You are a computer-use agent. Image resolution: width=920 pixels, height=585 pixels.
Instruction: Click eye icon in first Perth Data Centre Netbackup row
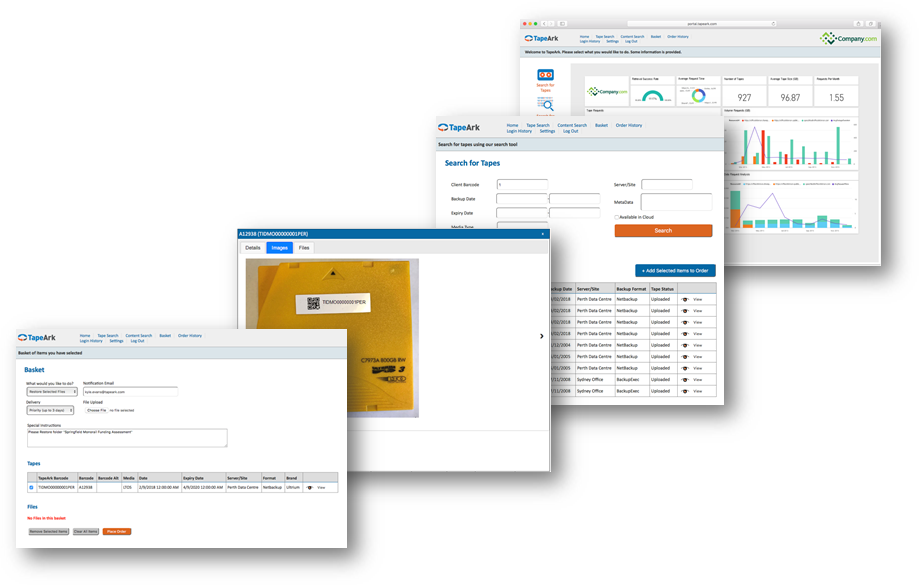tap(685, 299)
